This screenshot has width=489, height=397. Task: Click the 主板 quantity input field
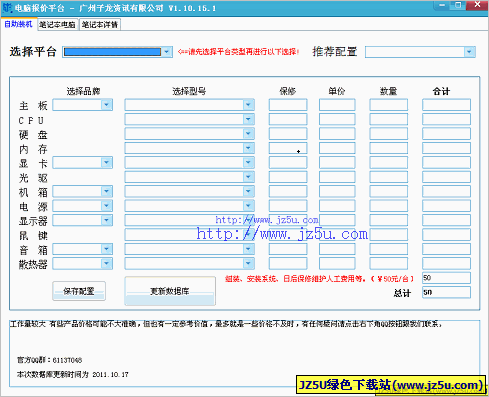point(388,105)
